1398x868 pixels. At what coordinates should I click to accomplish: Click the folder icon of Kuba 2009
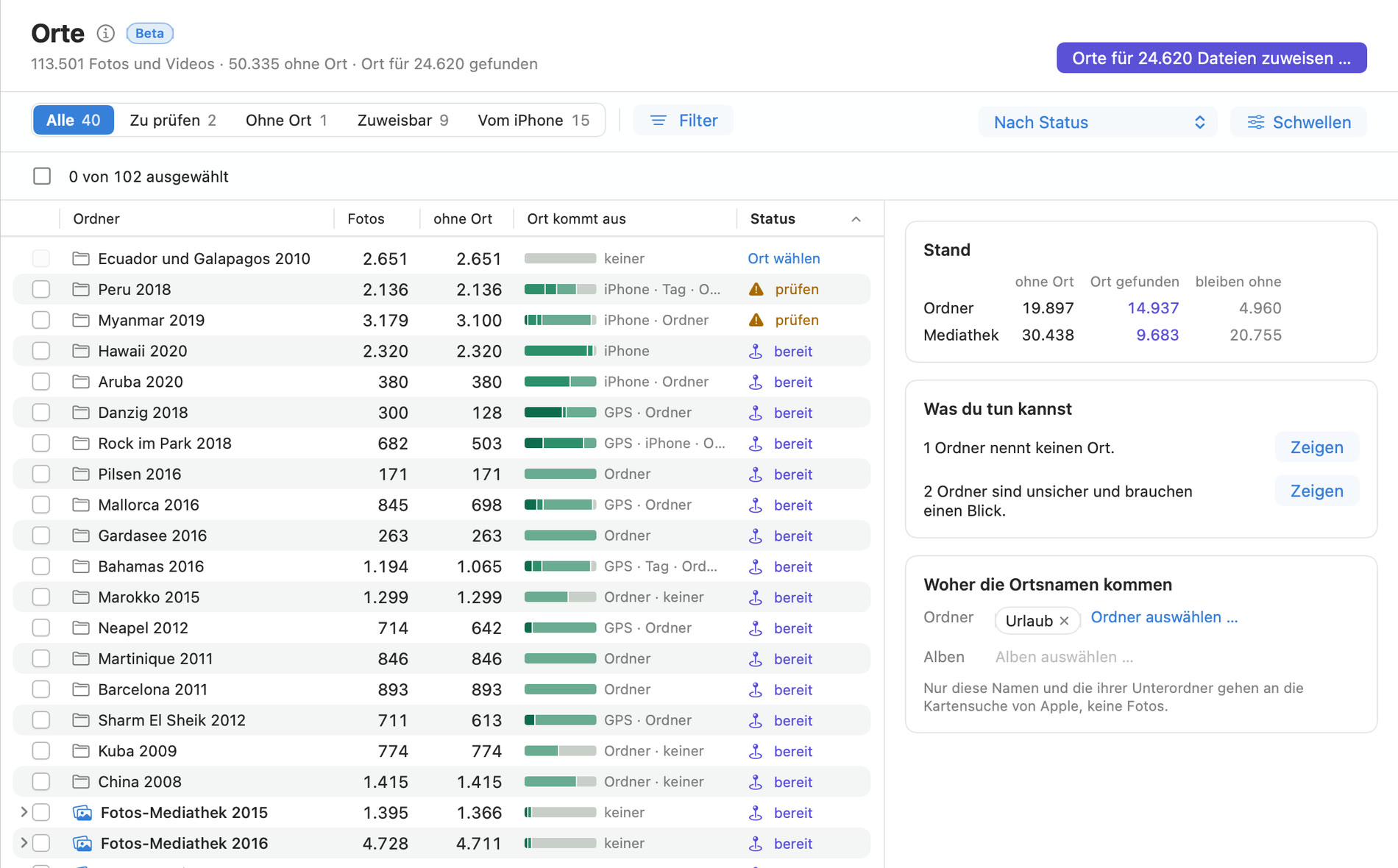click(81, 751)
